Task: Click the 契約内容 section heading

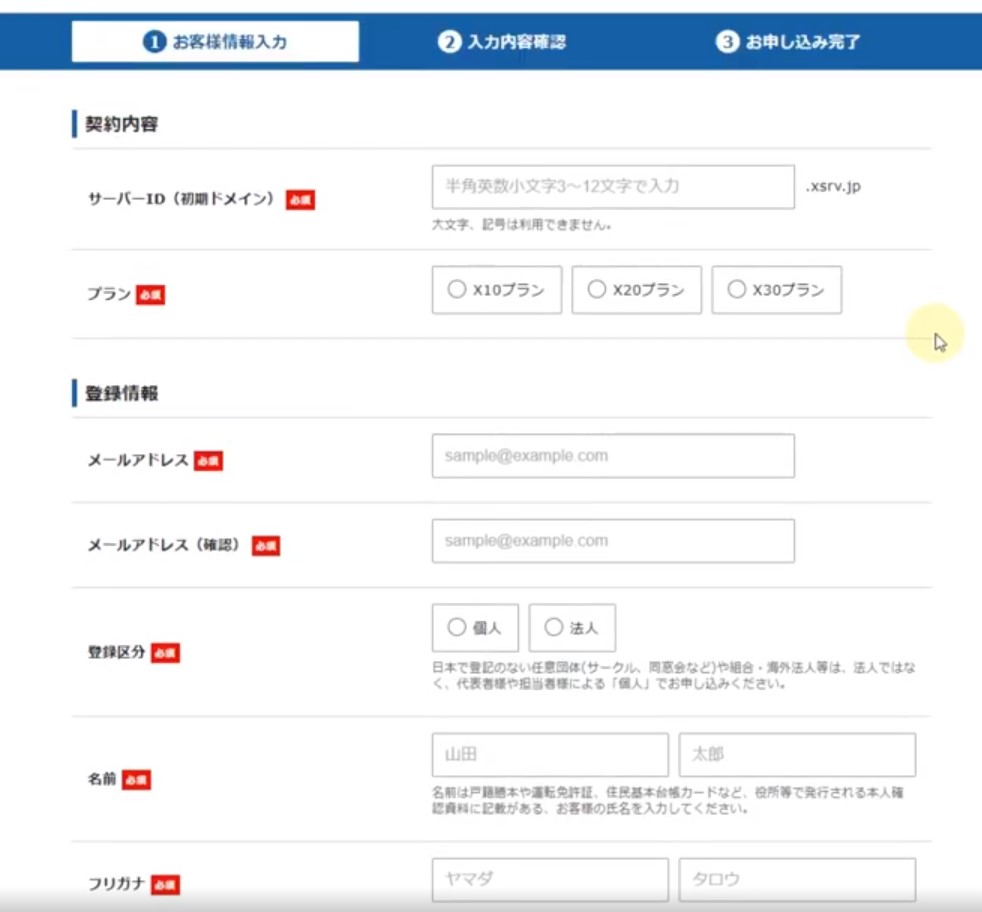Action: [121, 124]
